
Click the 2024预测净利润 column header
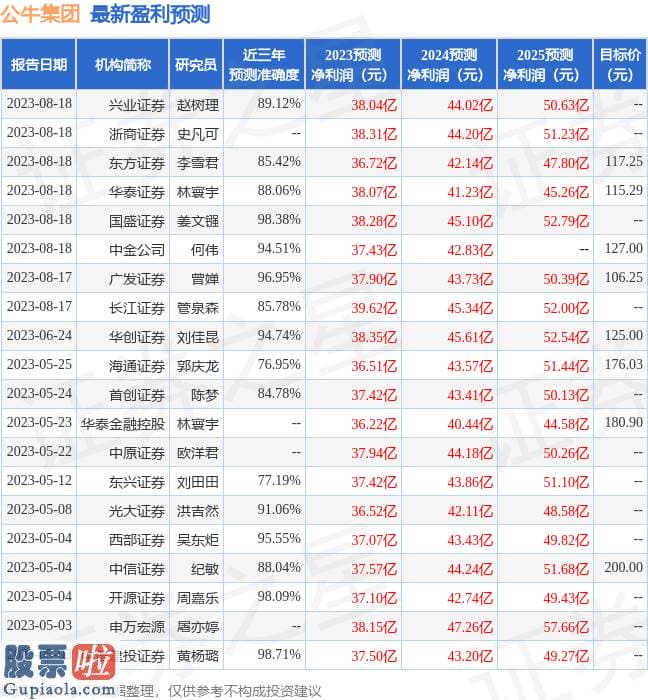449,65
